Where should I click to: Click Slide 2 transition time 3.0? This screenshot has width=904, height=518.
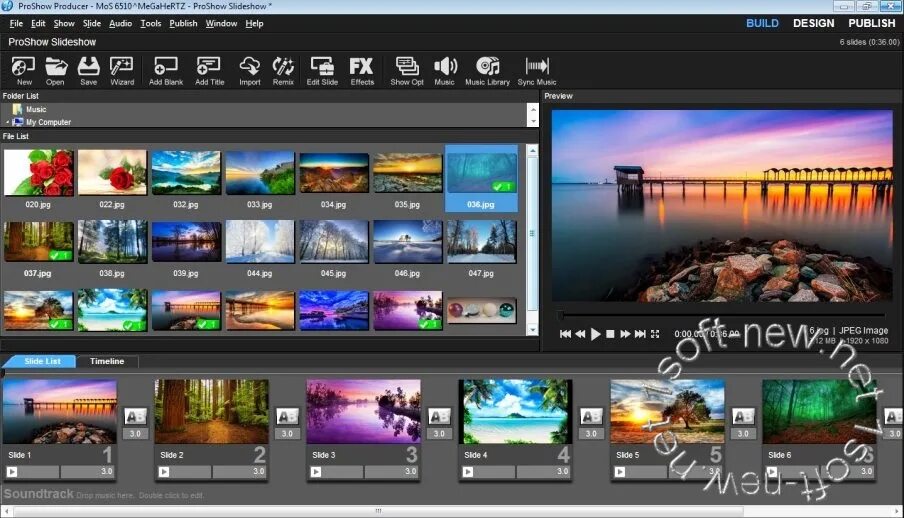coord(287,434)
